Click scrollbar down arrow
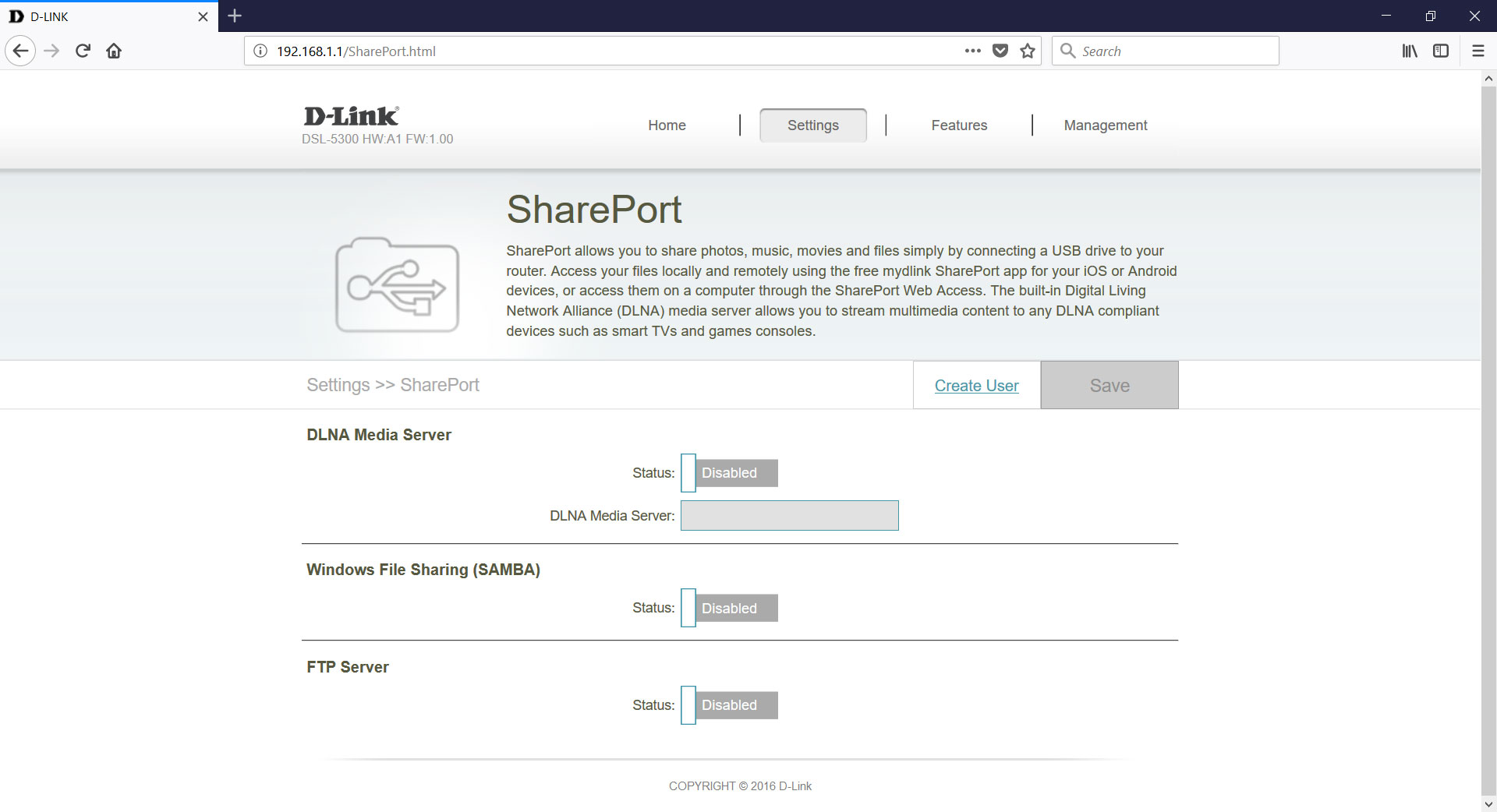This screenshot has height=812, width=1497. pyautogui.click(x=1488, y=804)
